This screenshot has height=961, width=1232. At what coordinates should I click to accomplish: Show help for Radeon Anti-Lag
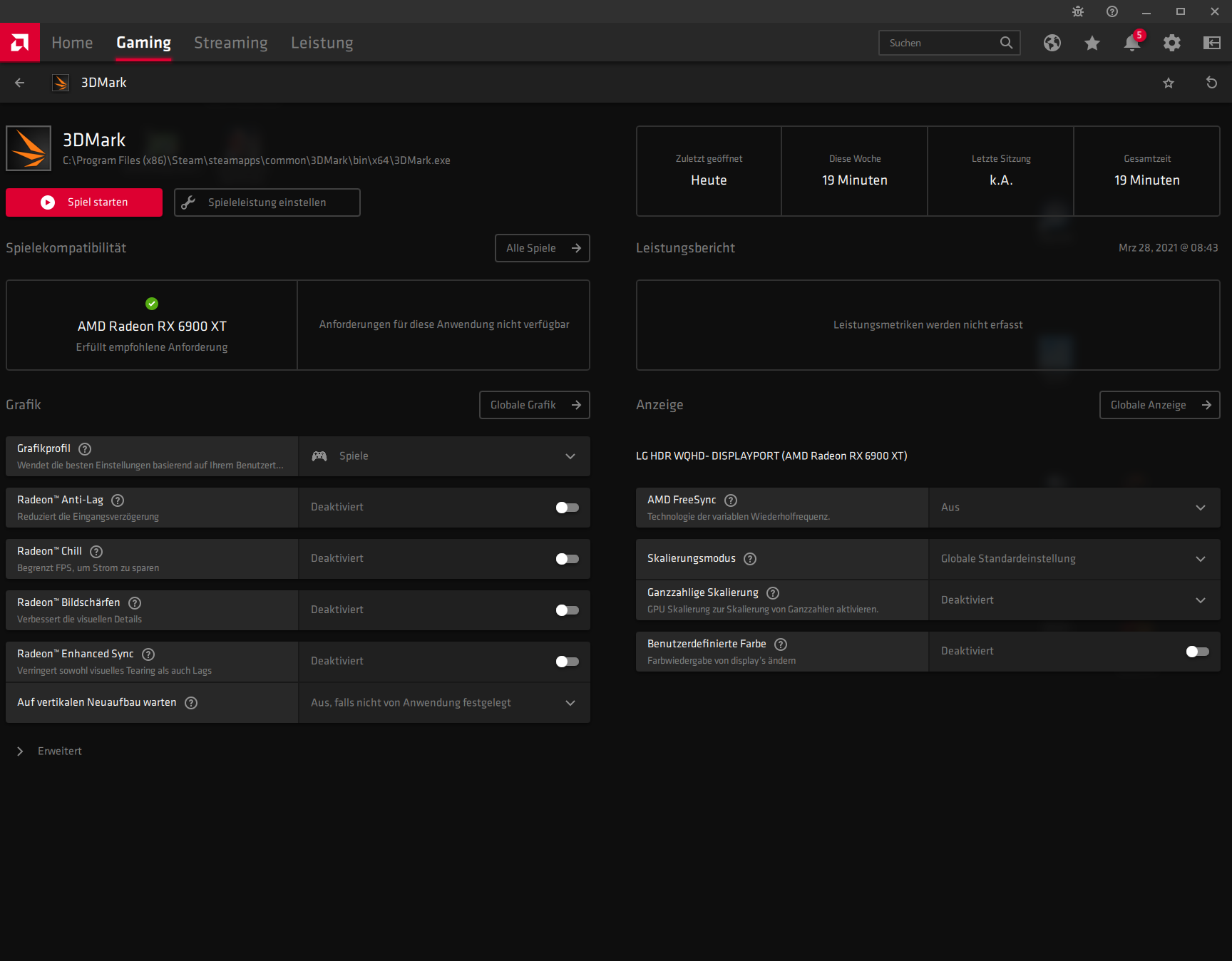[118, 500]
